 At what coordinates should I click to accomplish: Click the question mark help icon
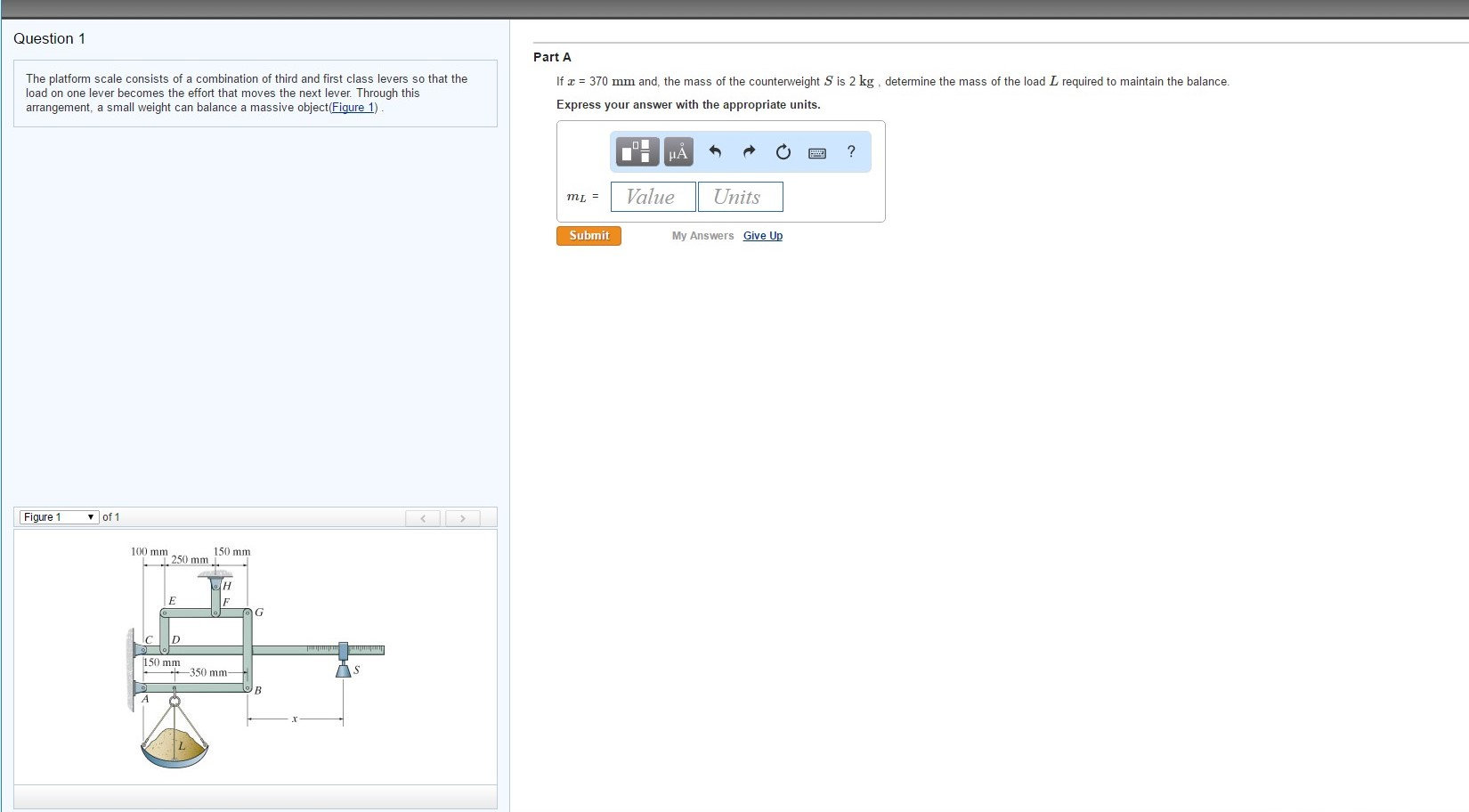850,152
